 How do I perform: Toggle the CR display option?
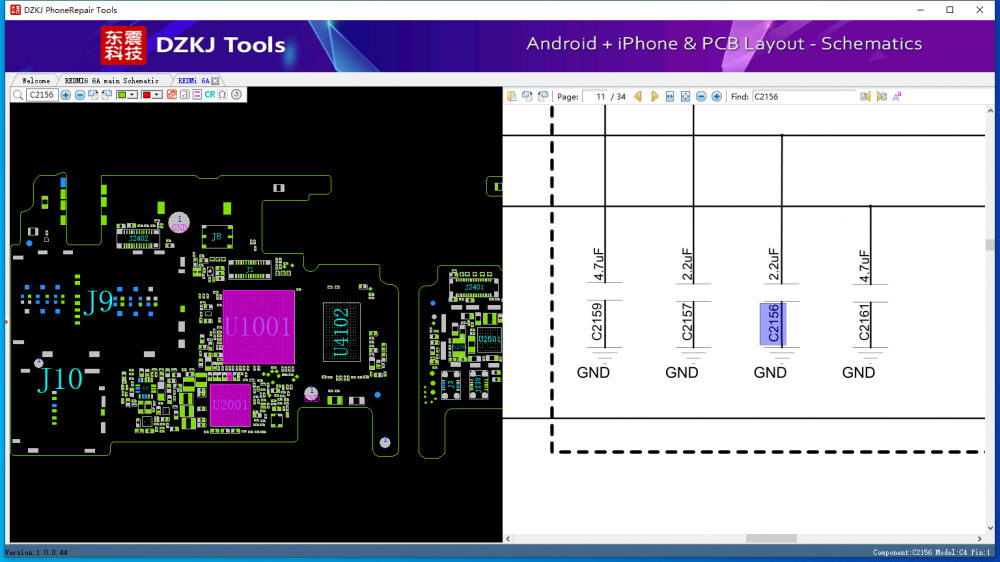coord(210,95)
